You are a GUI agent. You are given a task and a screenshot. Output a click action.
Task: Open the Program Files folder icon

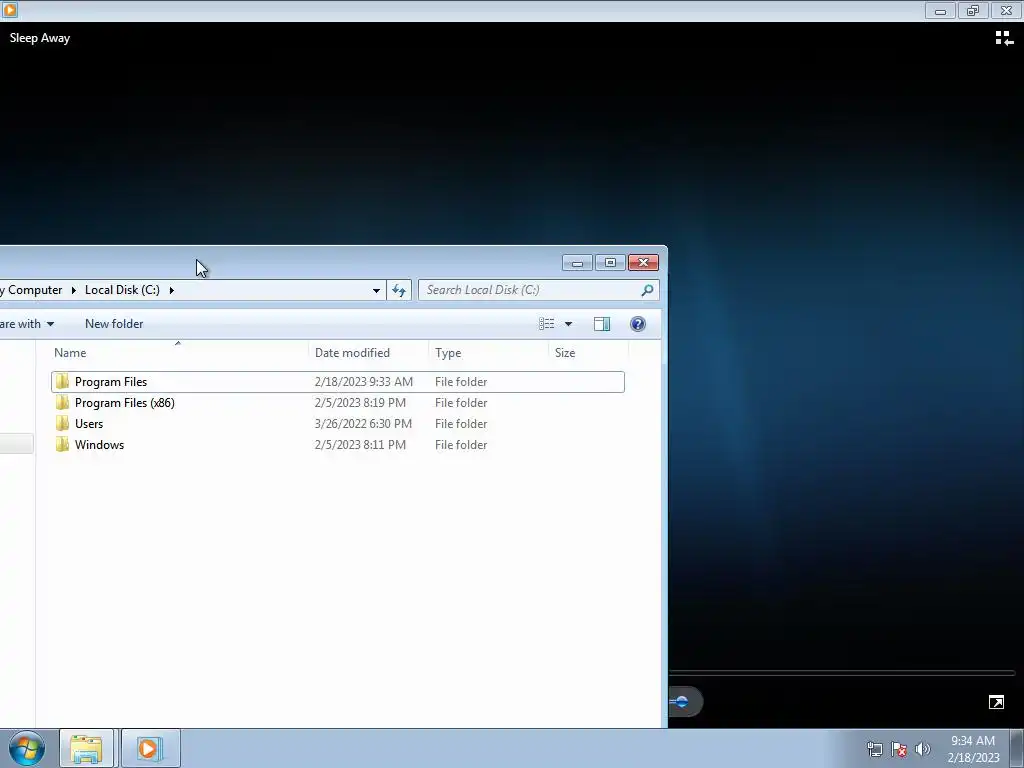pos(62,381)
